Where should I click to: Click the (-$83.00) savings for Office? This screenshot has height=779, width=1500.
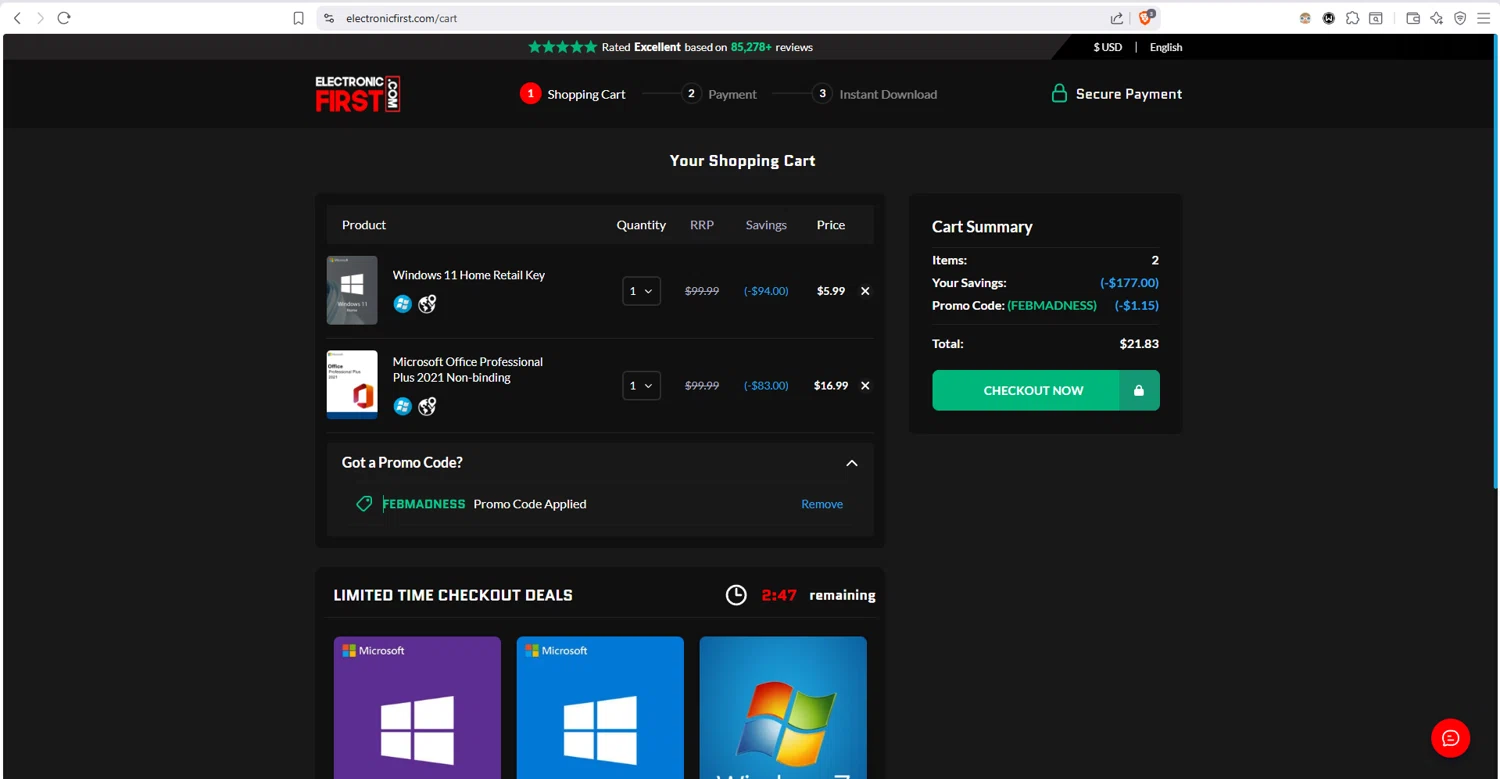[x=766, y=385]
